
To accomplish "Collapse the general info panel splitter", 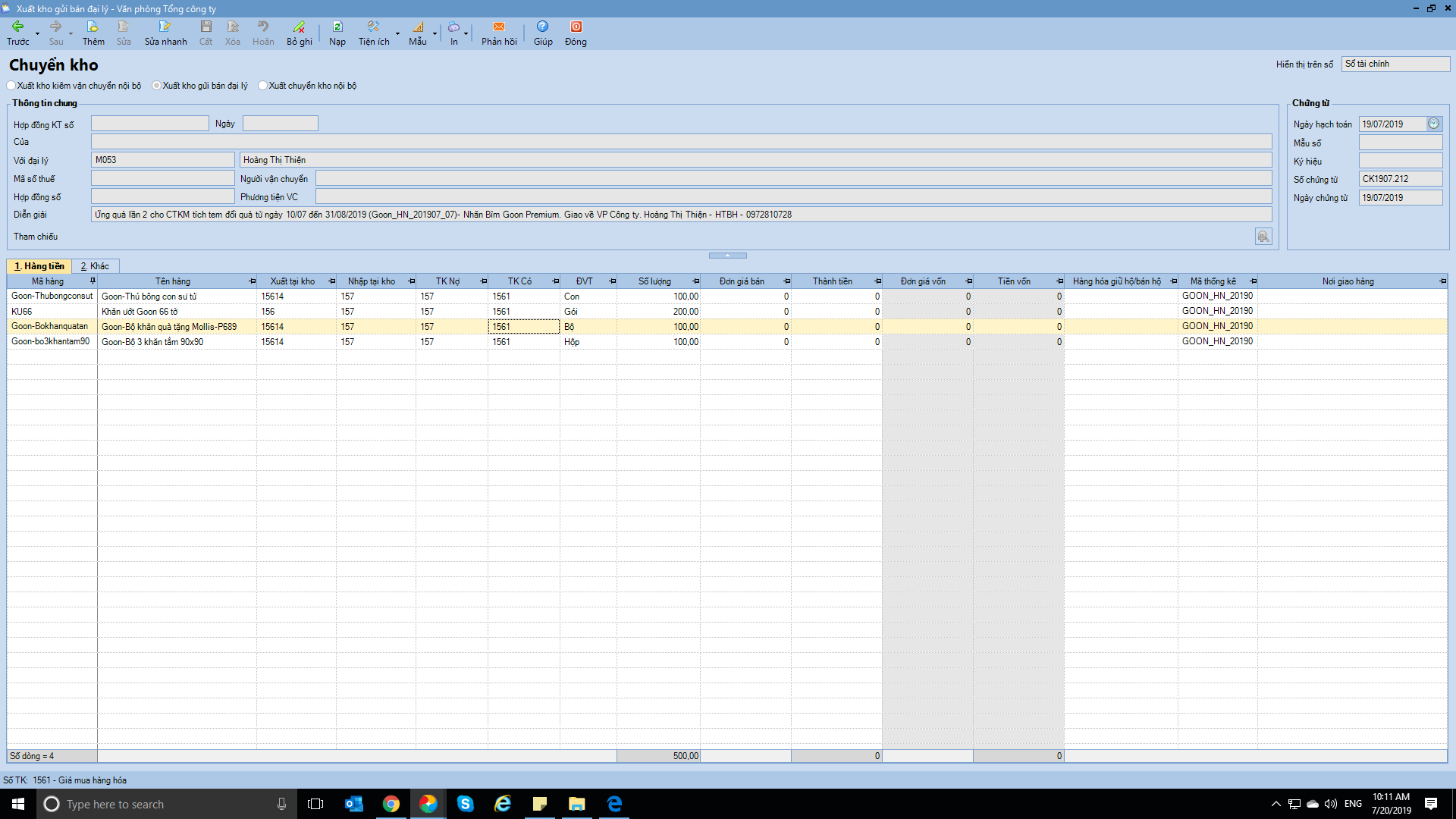I will (727, 256).
